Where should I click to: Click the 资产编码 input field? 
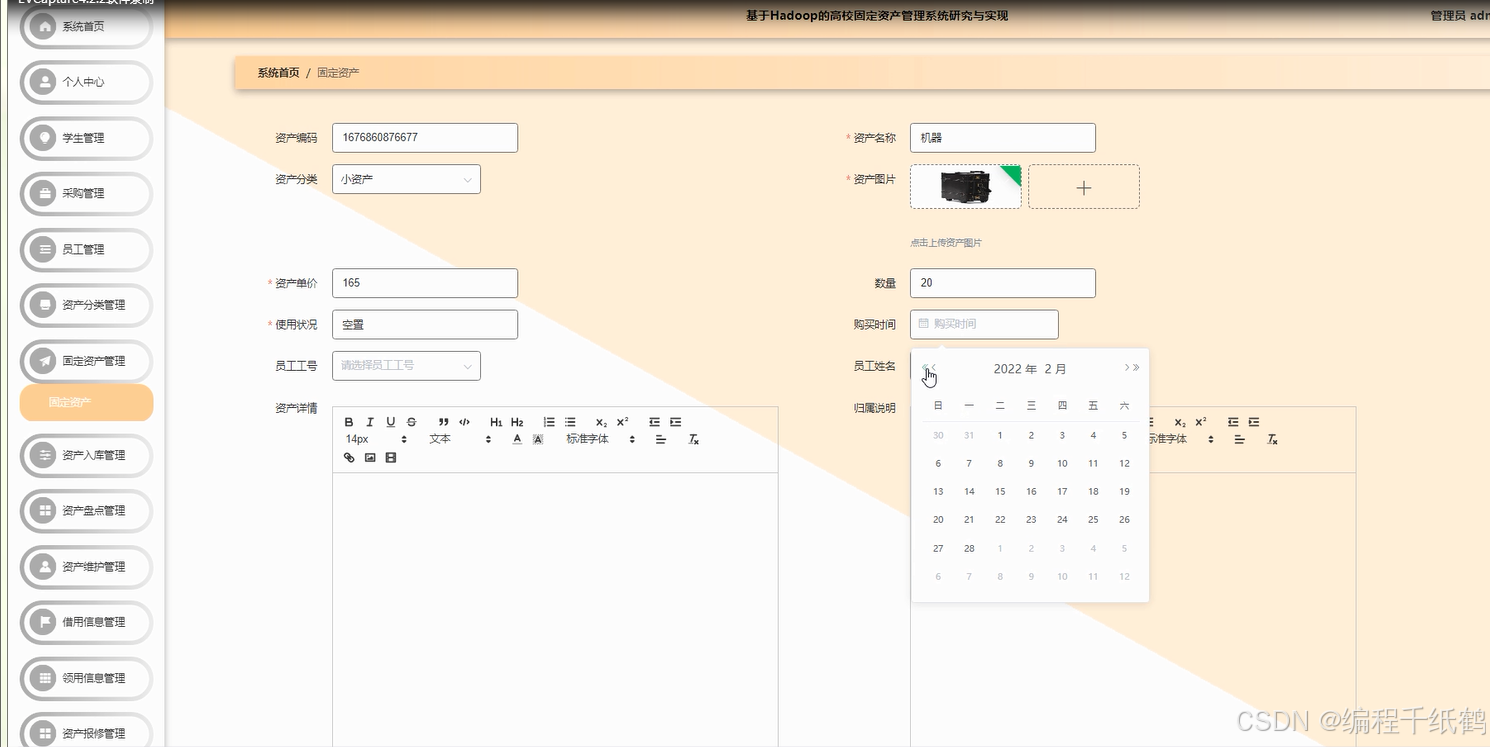(425, 138)
